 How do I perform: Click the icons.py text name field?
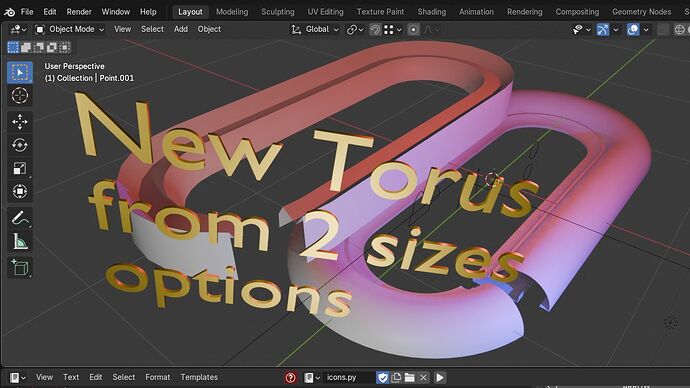pos(349,377)
